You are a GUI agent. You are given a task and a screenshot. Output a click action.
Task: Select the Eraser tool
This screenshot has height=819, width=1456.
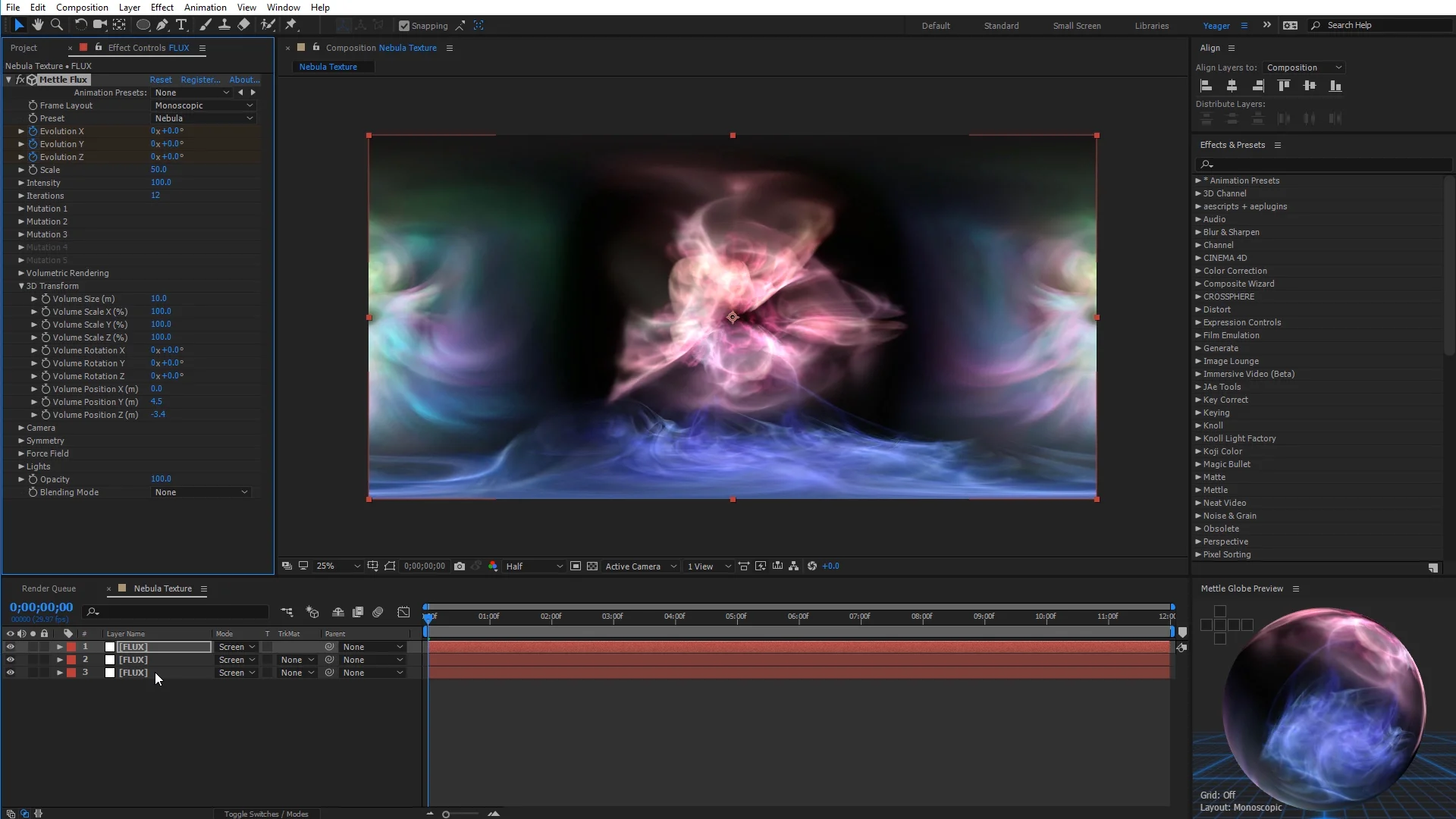coord(243,25)
